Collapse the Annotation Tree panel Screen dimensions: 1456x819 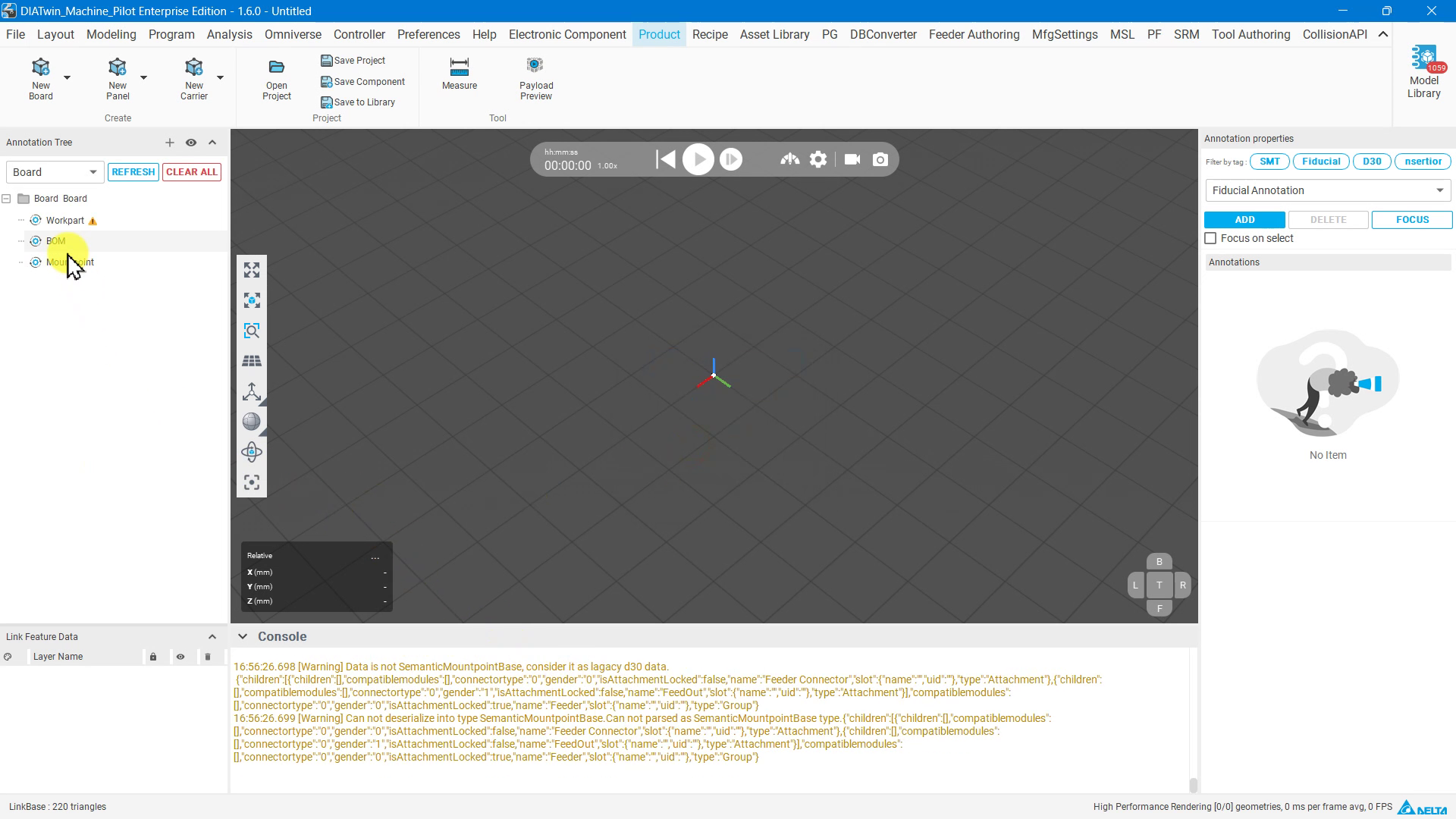click(x=212, y=143)
